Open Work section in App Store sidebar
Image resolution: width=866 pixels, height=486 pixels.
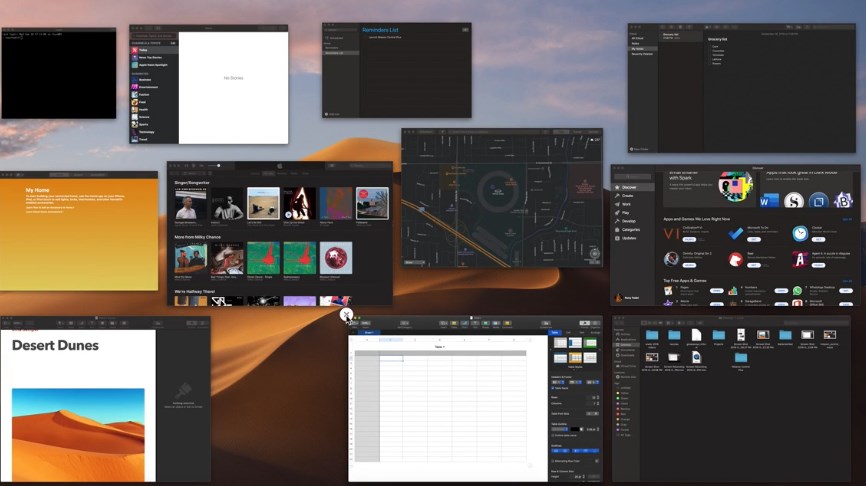633,204
